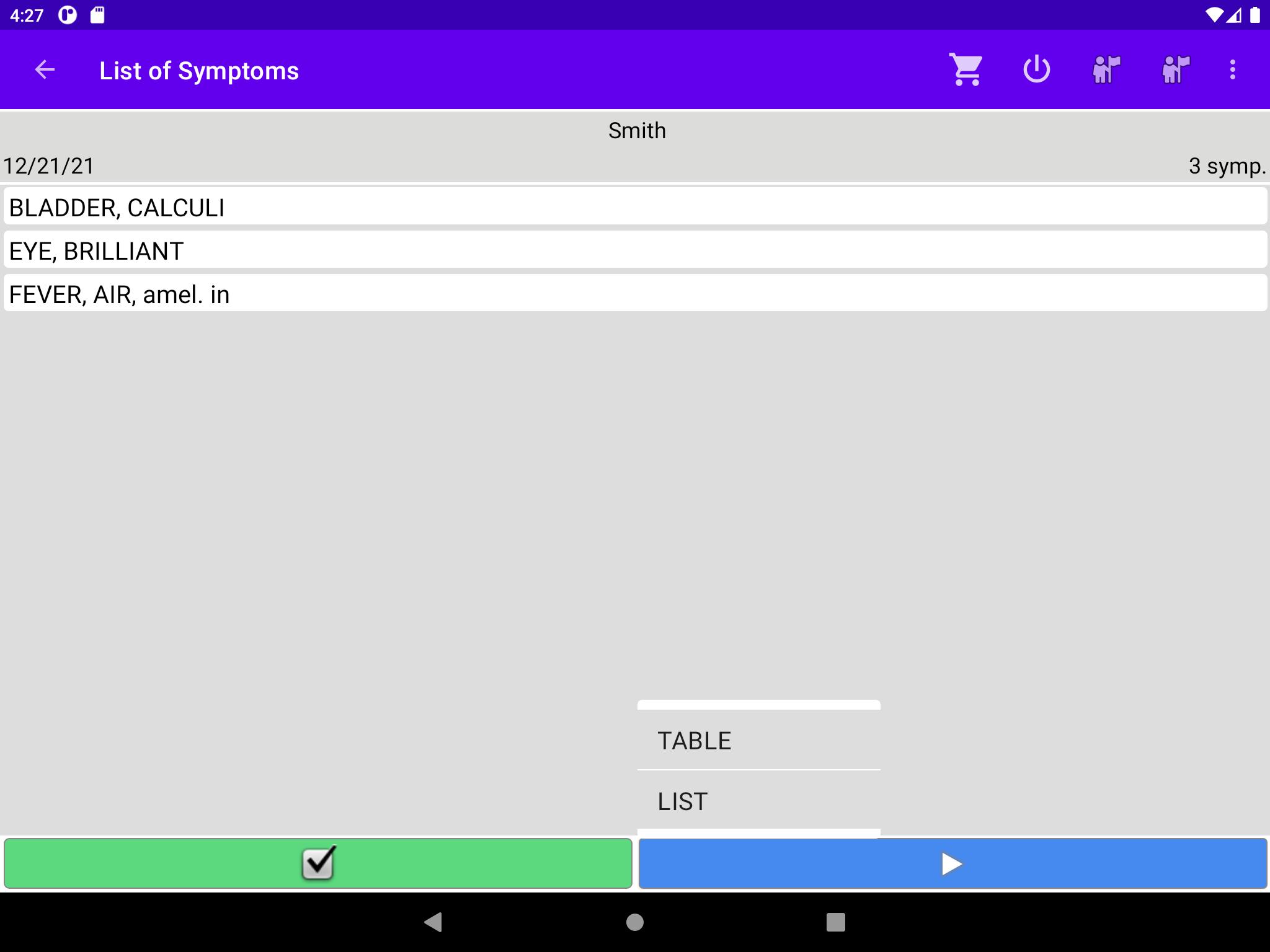
Task: Tap the battery status icon
Action: [x=1254, y=15]
